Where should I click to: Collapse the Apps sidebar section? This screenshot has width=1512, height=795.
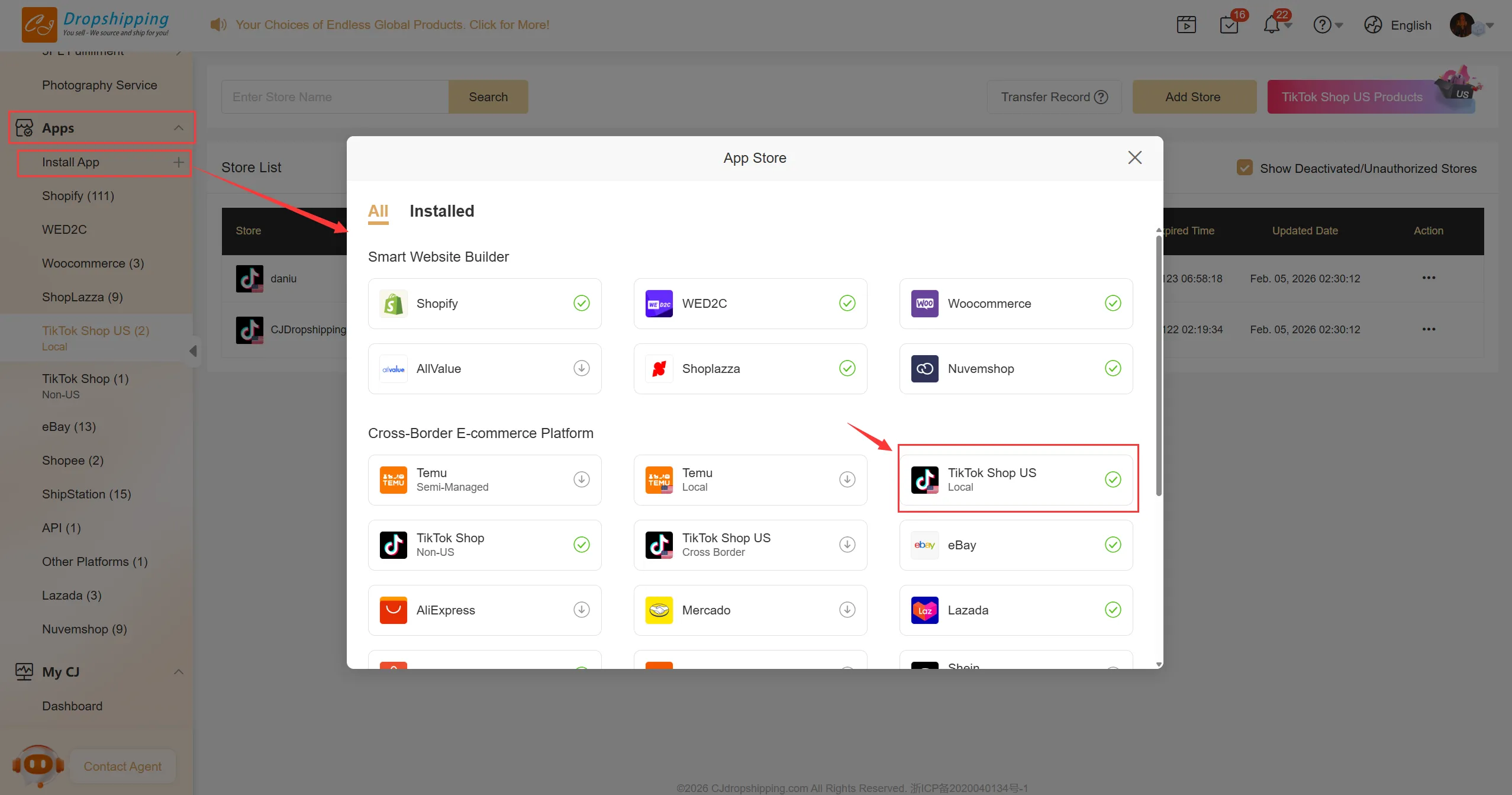point(178,128)
